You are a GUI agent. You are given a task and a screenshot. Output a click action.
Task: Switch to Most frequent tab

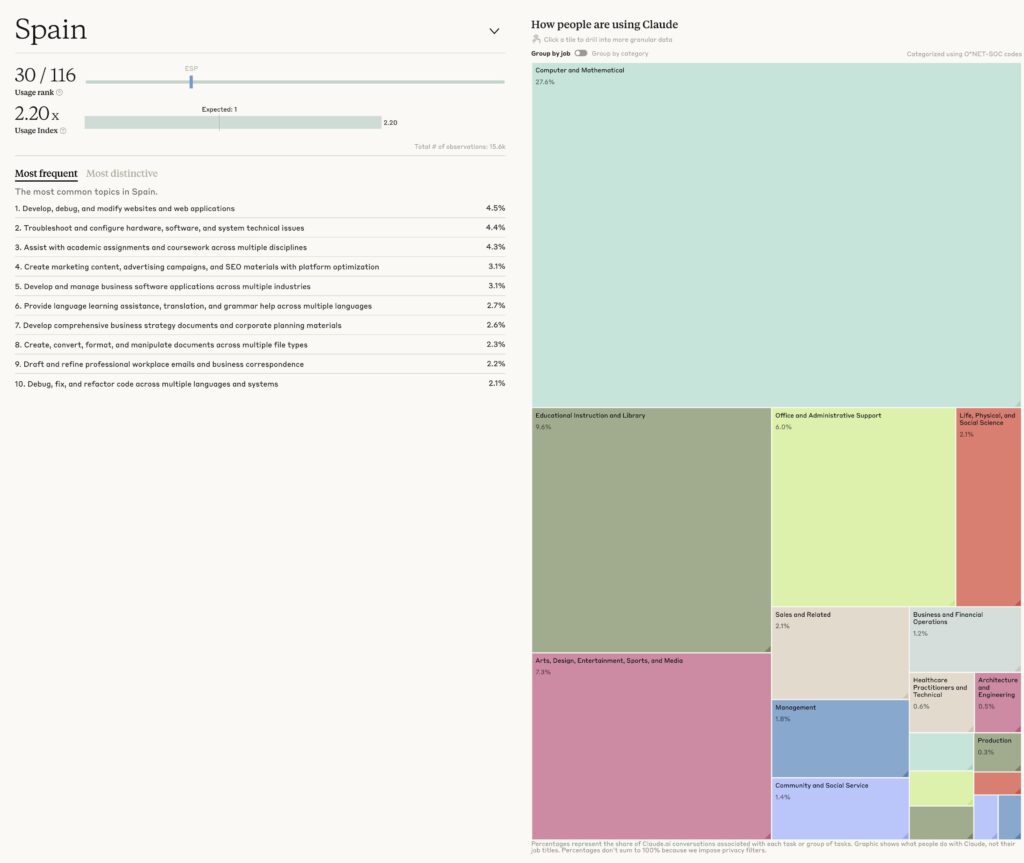pos(46,173)
